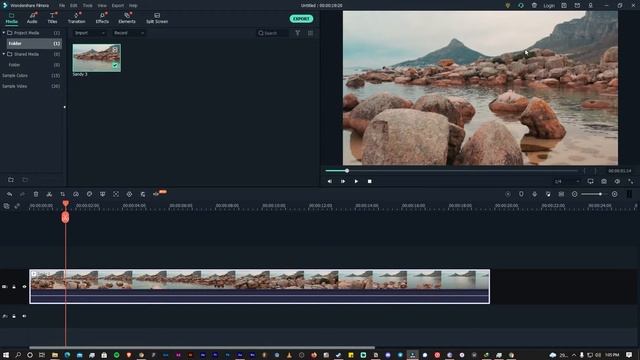Split the clip with the scissors icon

[49, 194]
